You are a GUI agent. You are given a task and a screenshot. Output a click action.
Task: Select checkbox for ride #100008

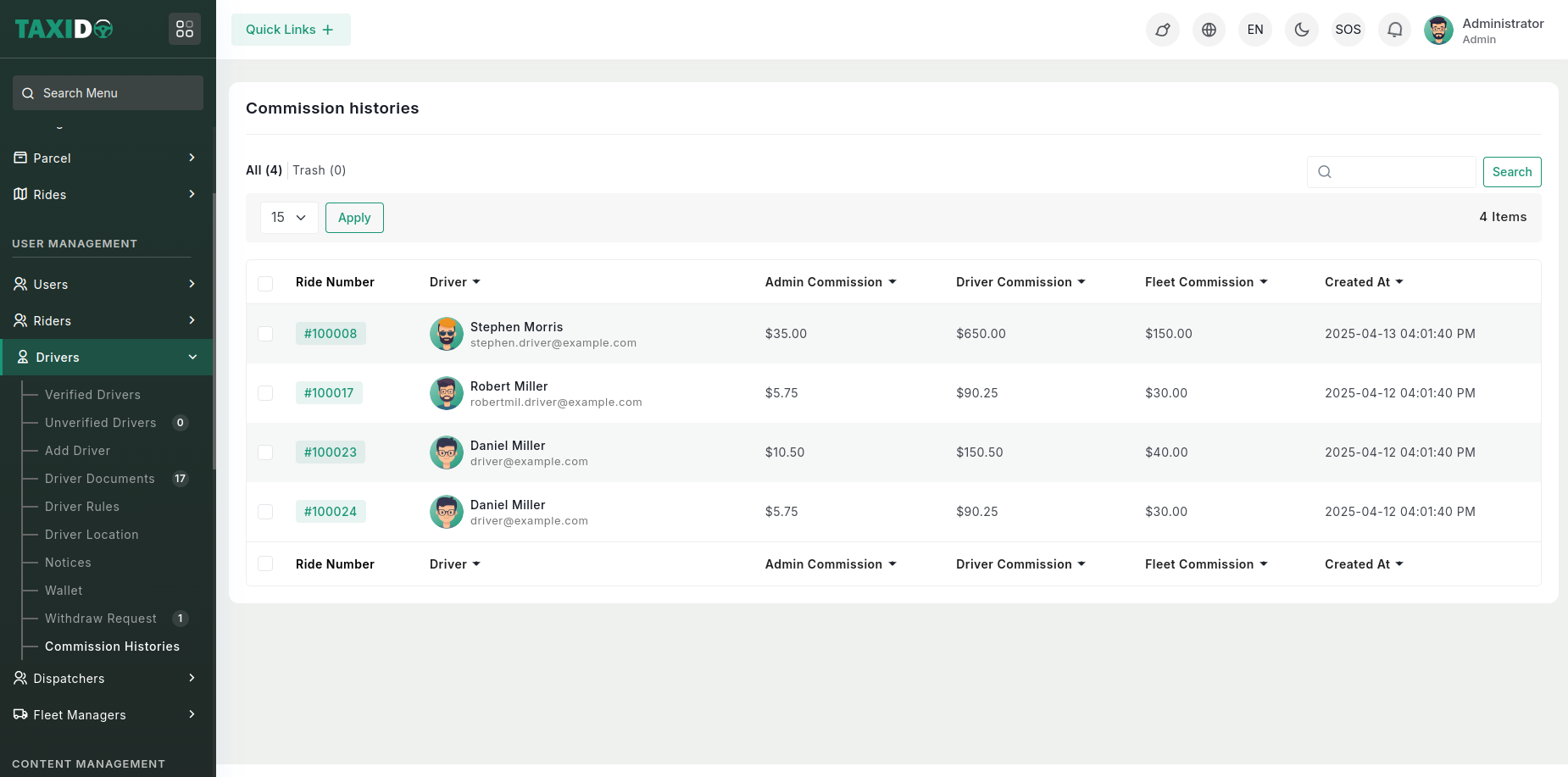[x=265, y=334]
